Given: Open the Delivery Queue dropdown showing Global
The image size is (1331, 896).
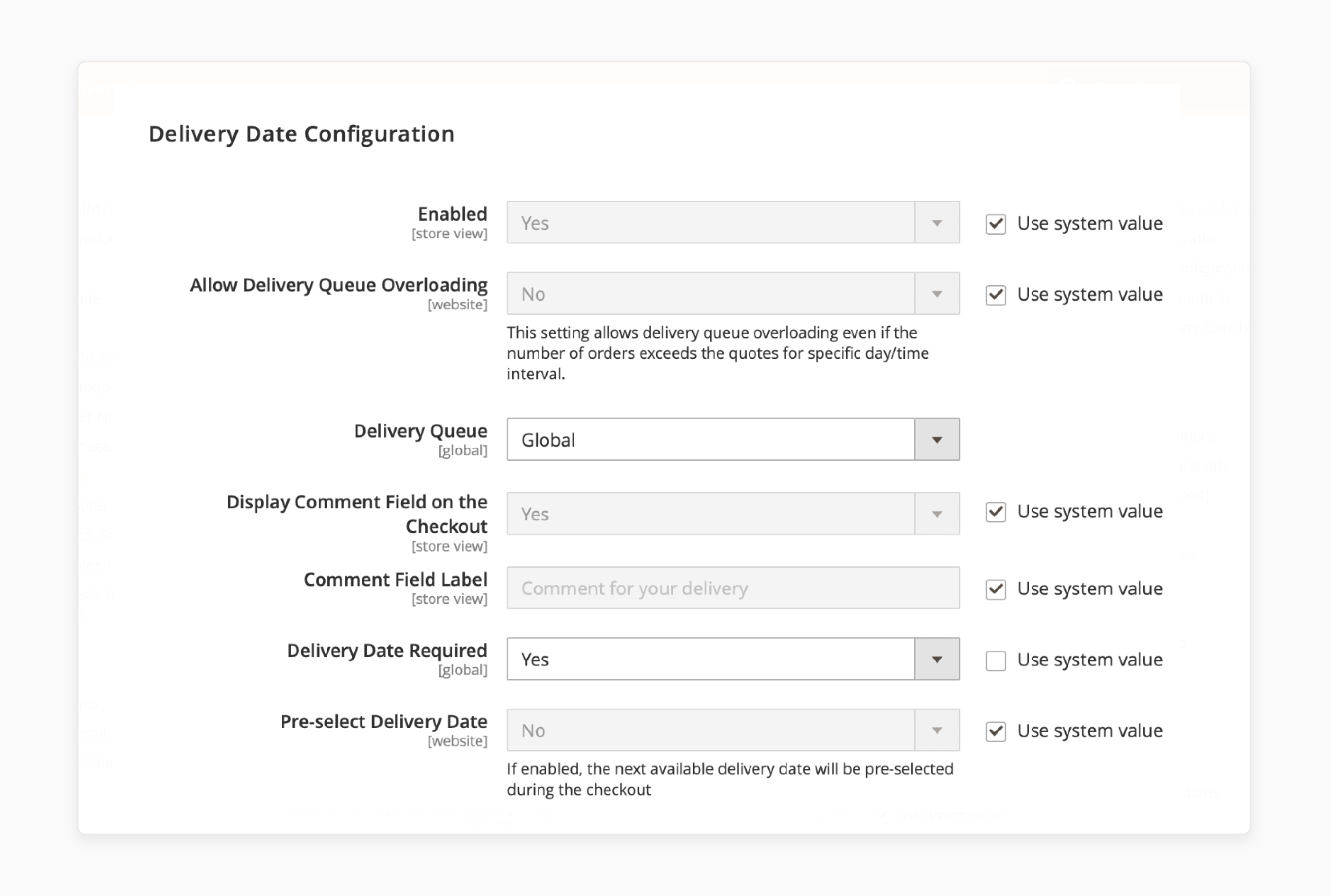Looking at the screenshot, I should point(733,439).
